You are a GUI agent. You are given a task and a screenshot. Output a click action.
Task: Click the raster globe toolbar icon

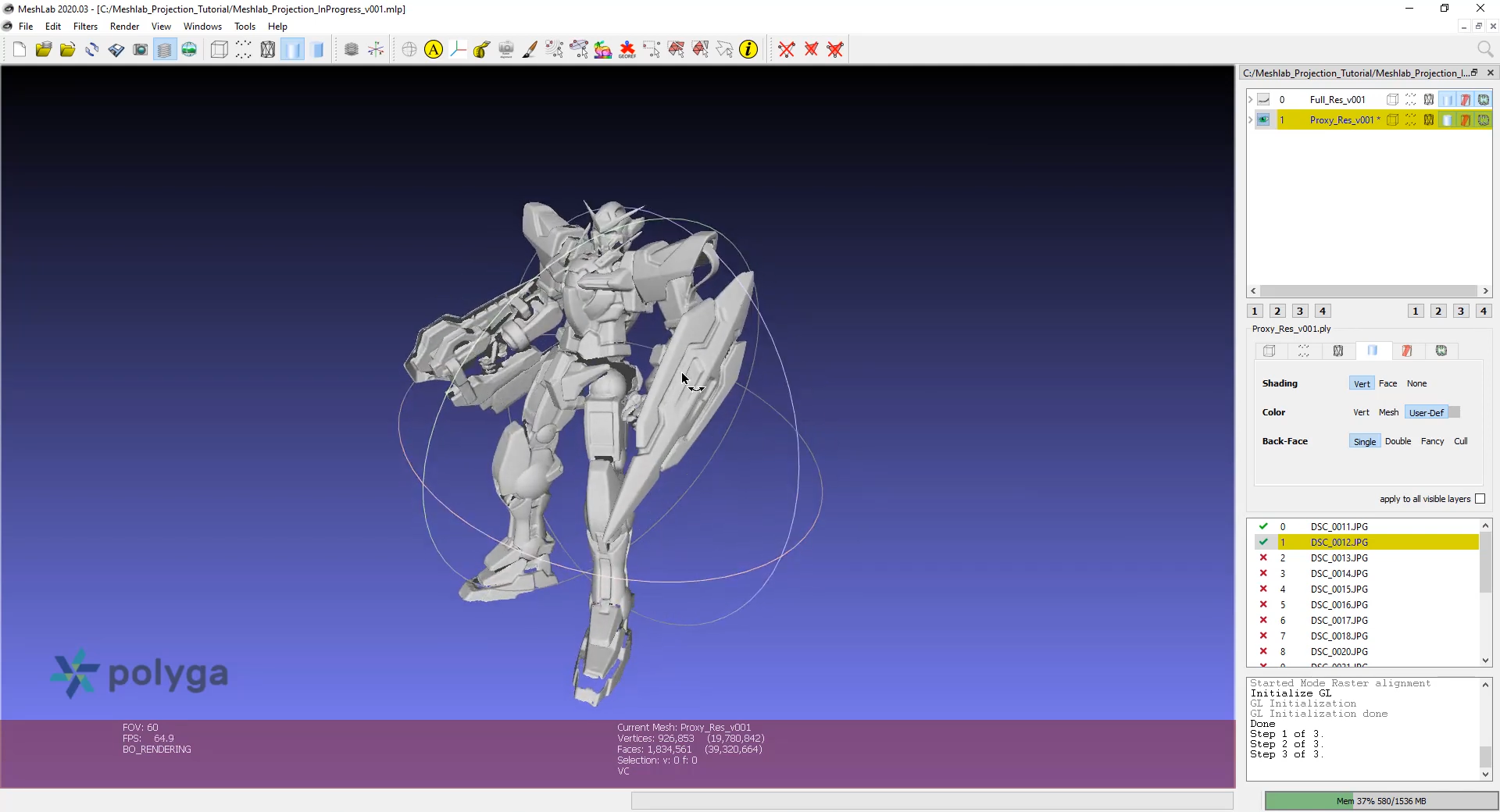coord(189,50)
